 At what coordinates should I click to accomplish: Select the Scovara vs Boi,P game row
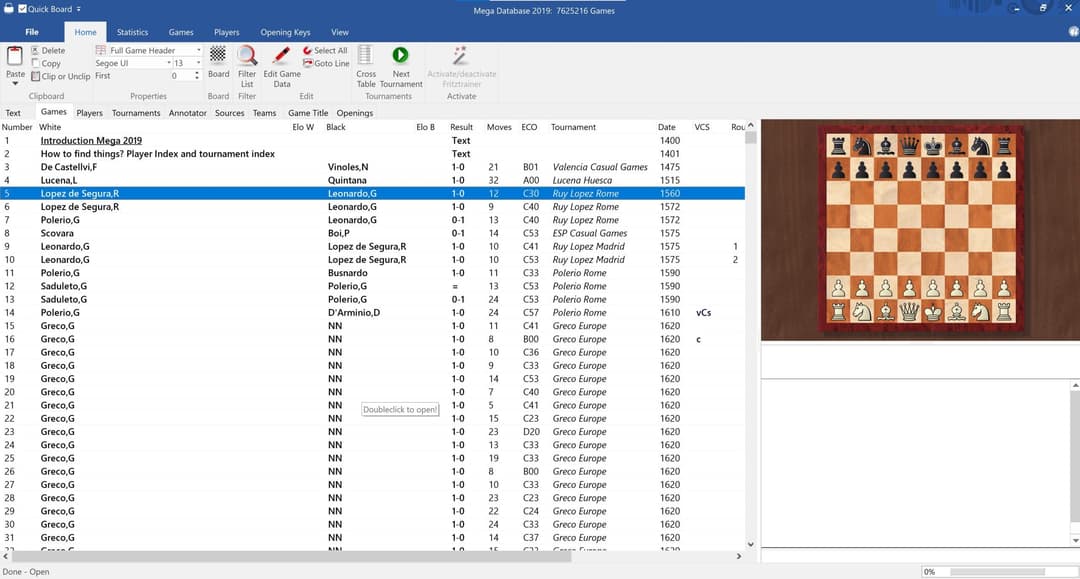coord(372,233)
